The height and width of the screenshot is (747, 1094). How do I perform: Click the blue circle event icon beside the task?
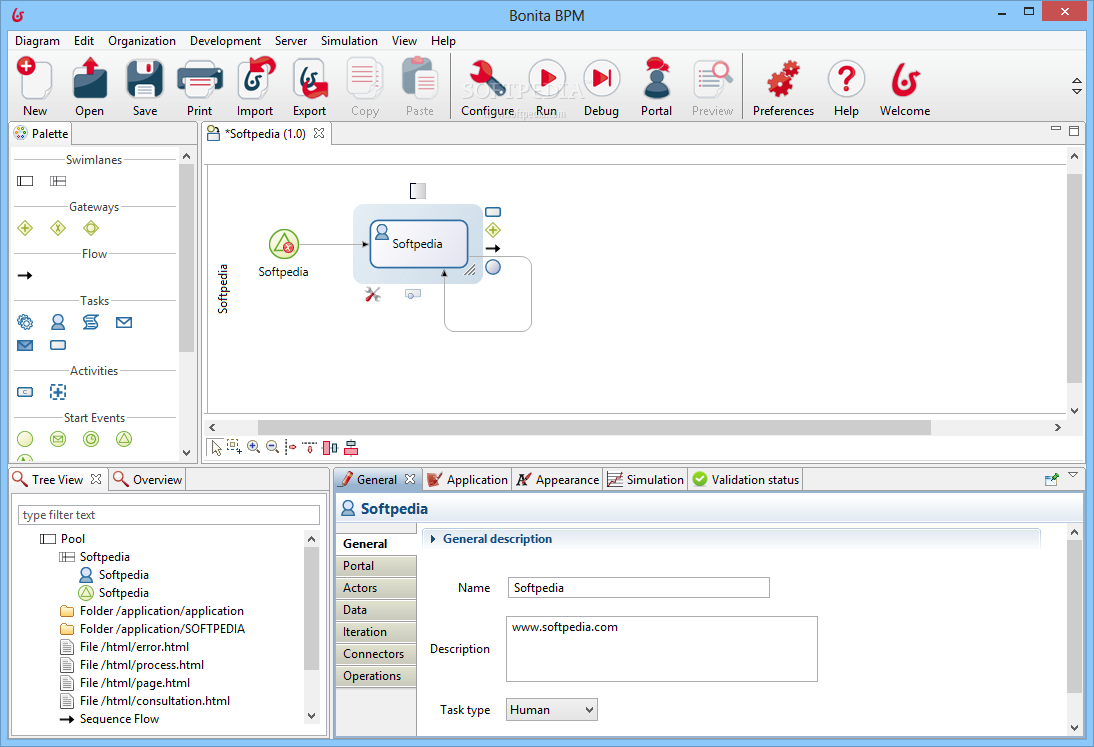[493, 266]
